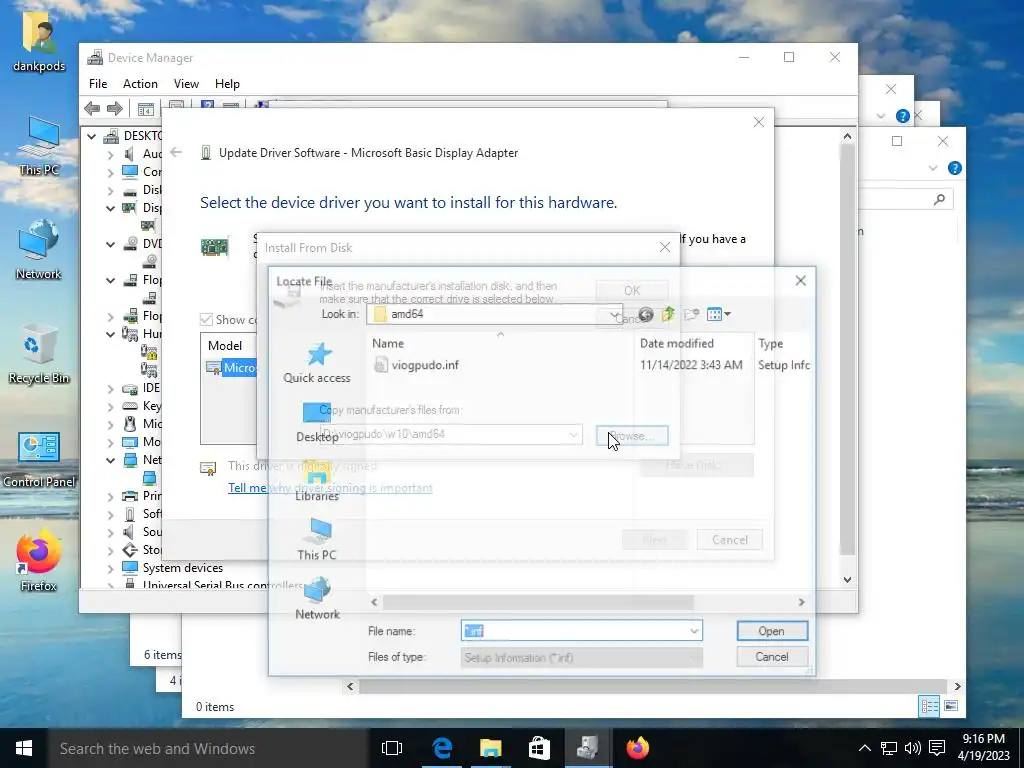Open the File name dropdown arrow

(694, 631)
